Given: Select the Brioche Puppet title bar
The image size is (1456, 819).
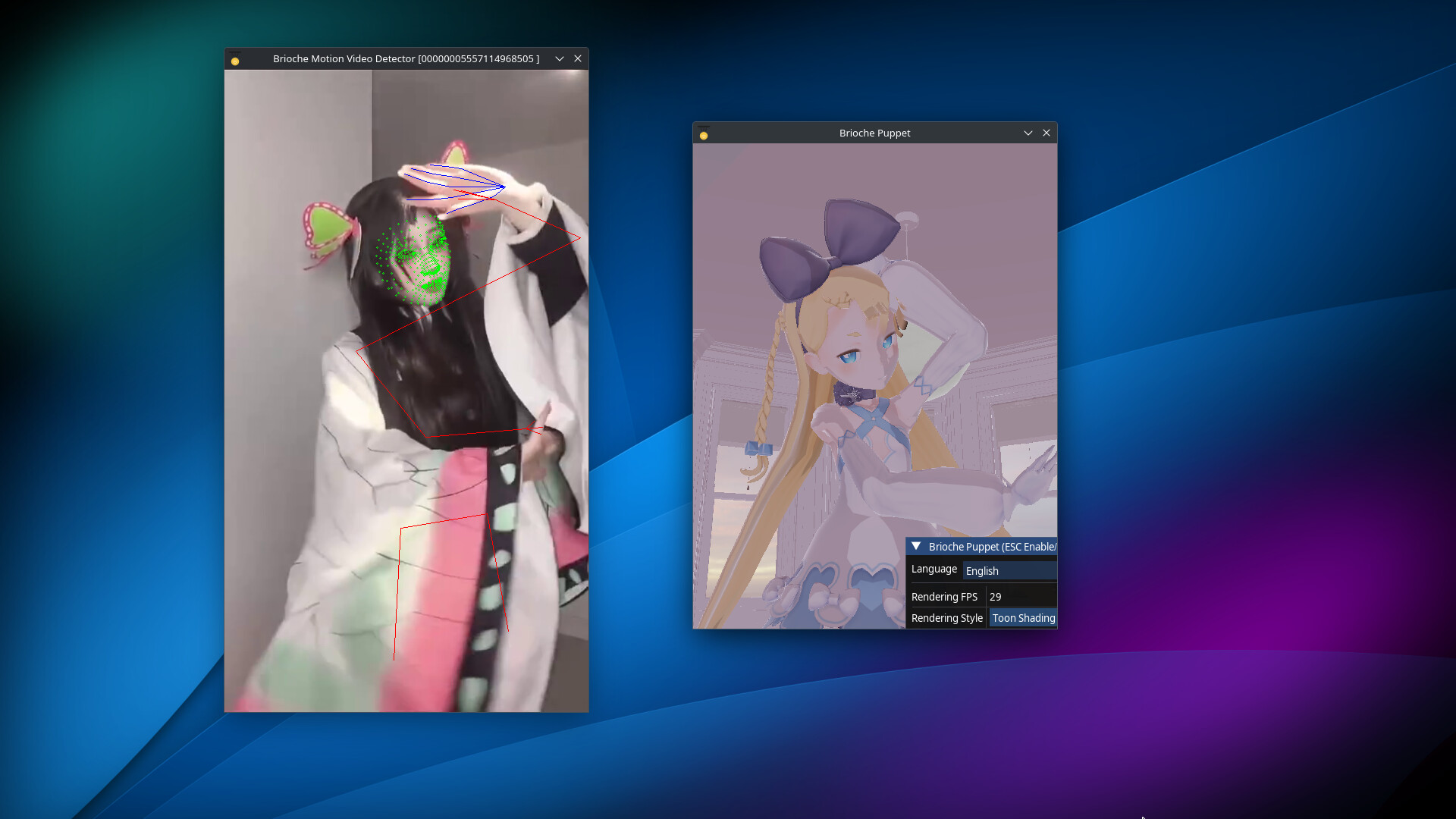Looking at the screenshot, I should [874, 133].
